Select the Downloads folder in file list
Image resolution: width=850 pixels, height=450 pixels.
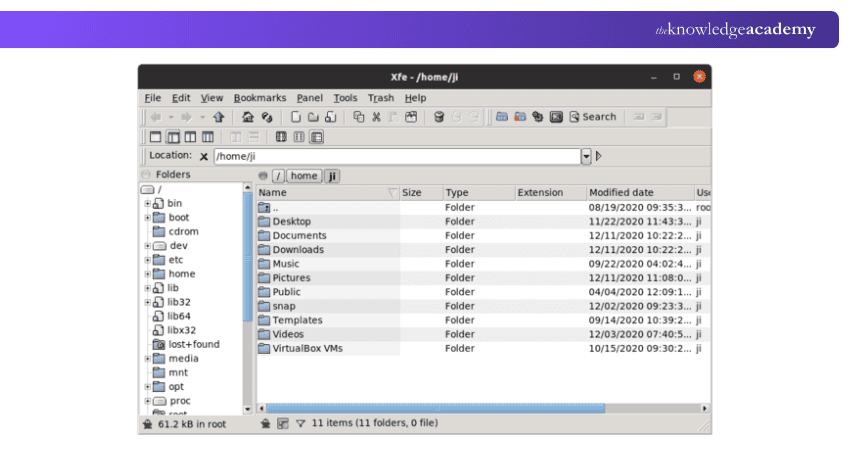pos(298,250)
